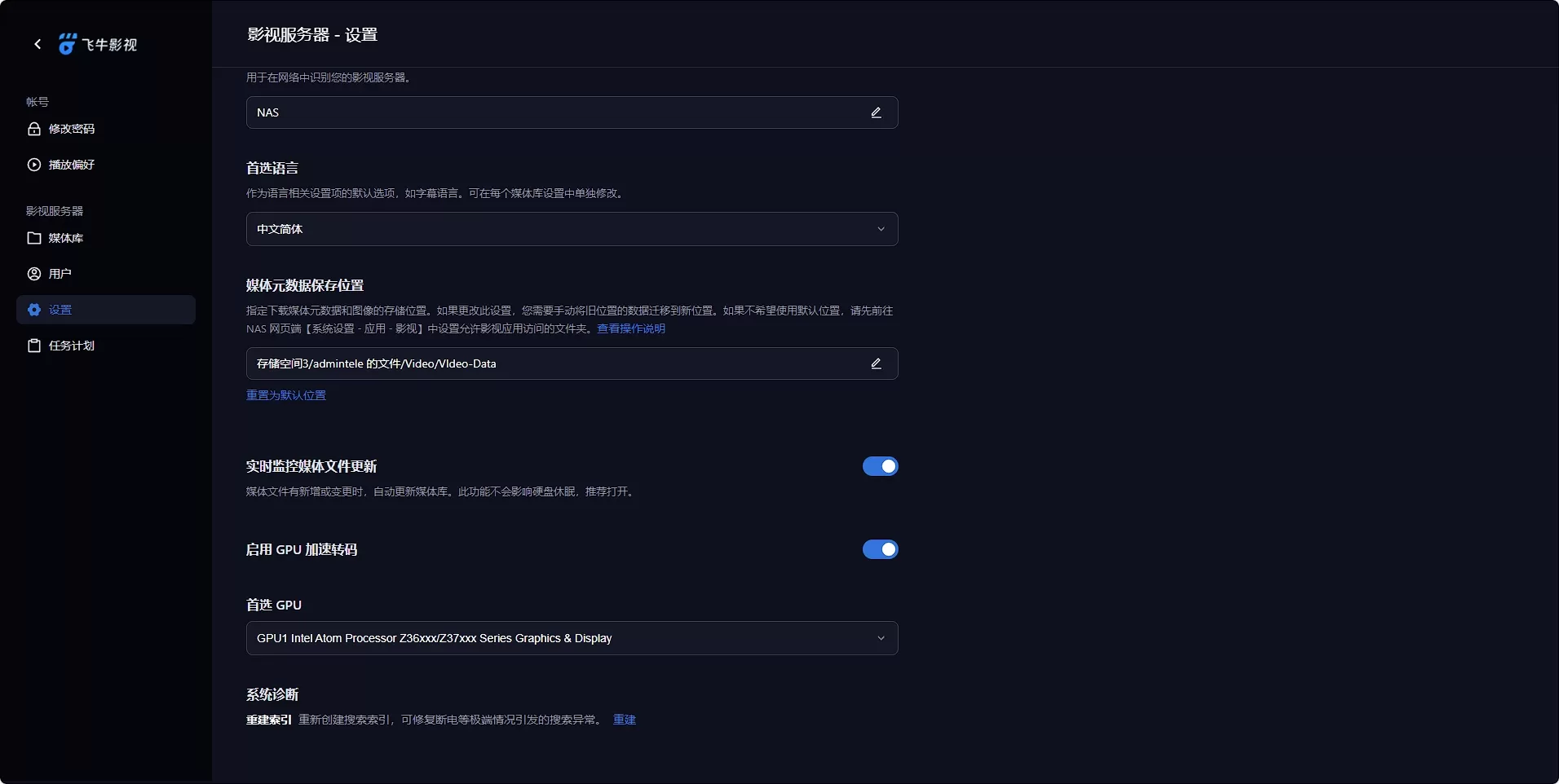Click the 存储空间3 metadata path field

[572, 363]
